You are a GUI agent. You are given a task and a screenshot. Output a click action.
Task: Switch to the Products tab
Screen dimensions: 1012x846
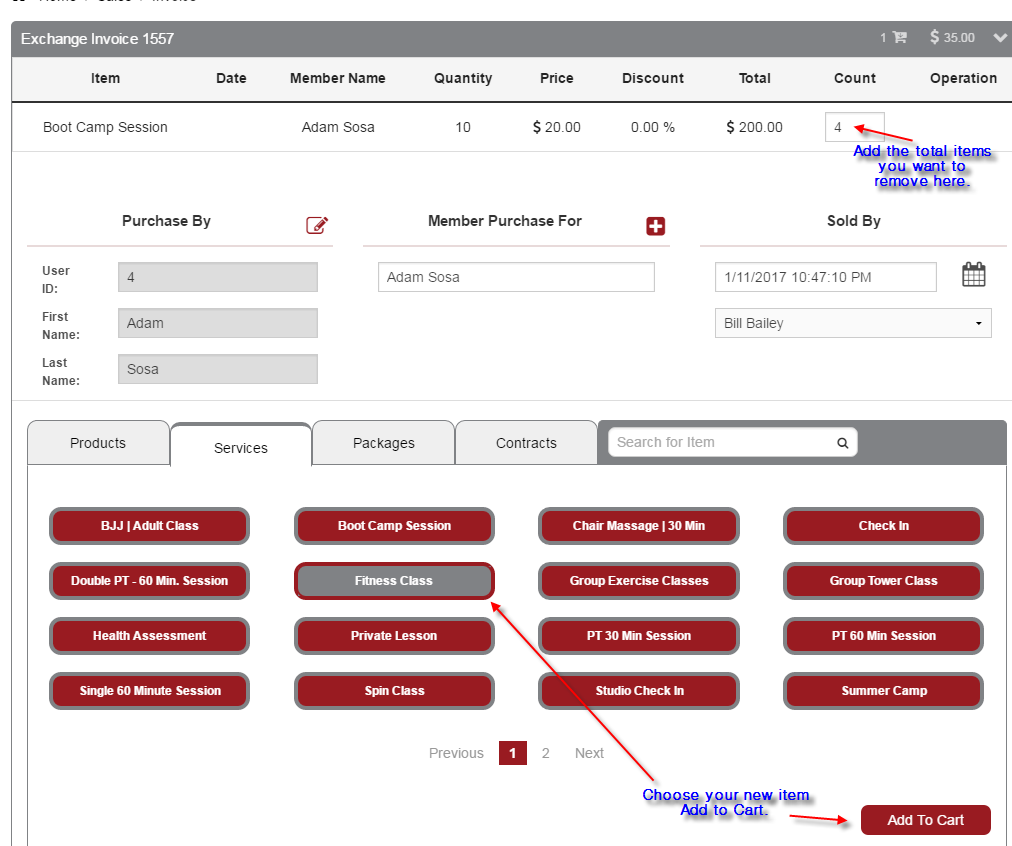click(98, 443)
